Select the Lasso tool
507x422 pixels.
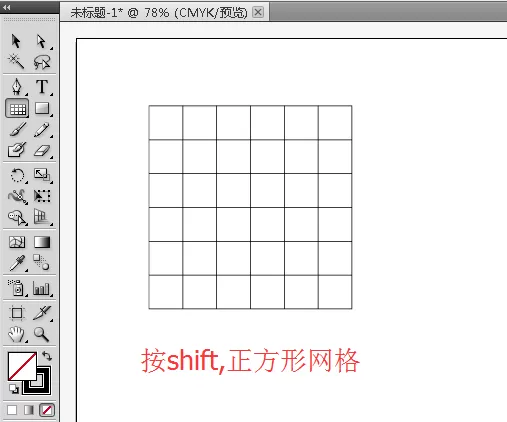[x=42, y=62]
